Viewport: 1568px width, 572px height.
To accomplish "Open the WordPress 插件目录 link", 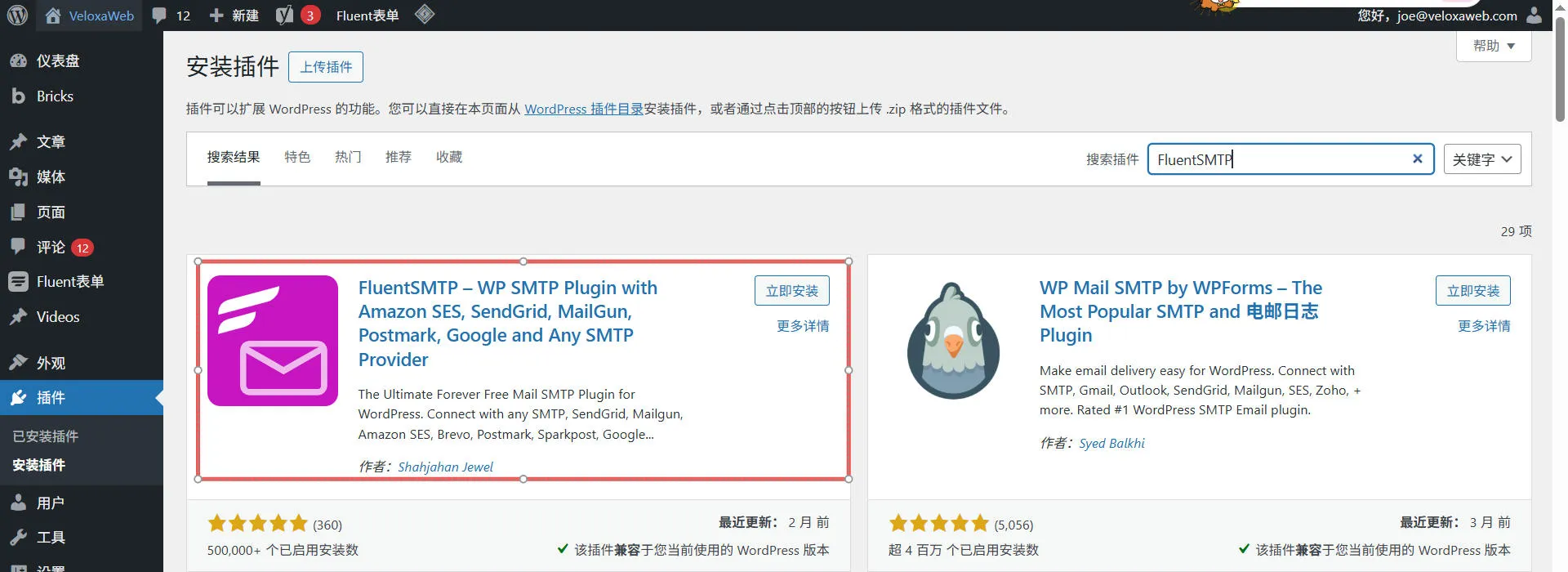I will coord(583,109).
